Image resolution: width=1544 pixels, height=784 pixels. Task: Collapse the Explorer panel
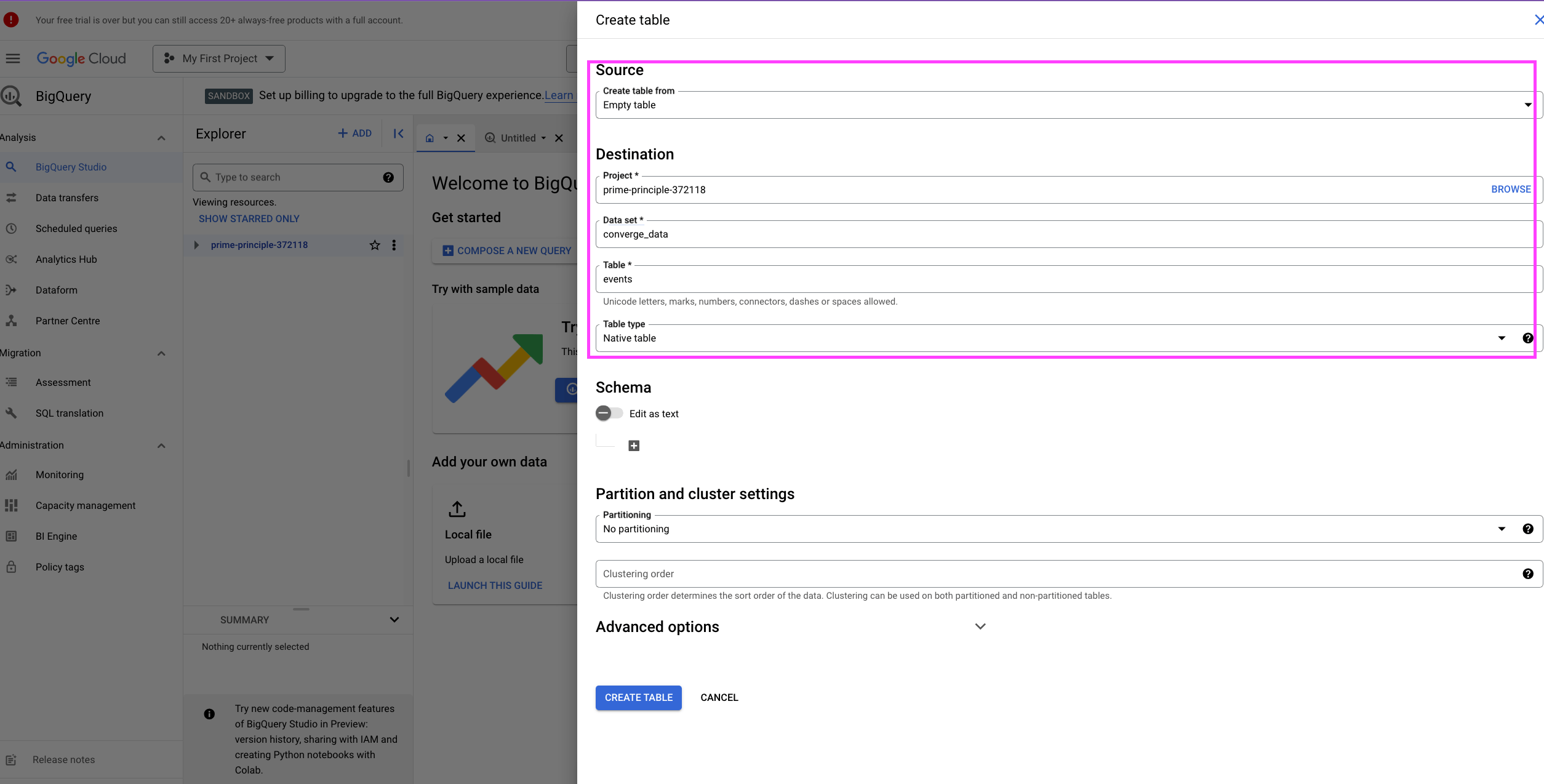[x=398, y=133]
